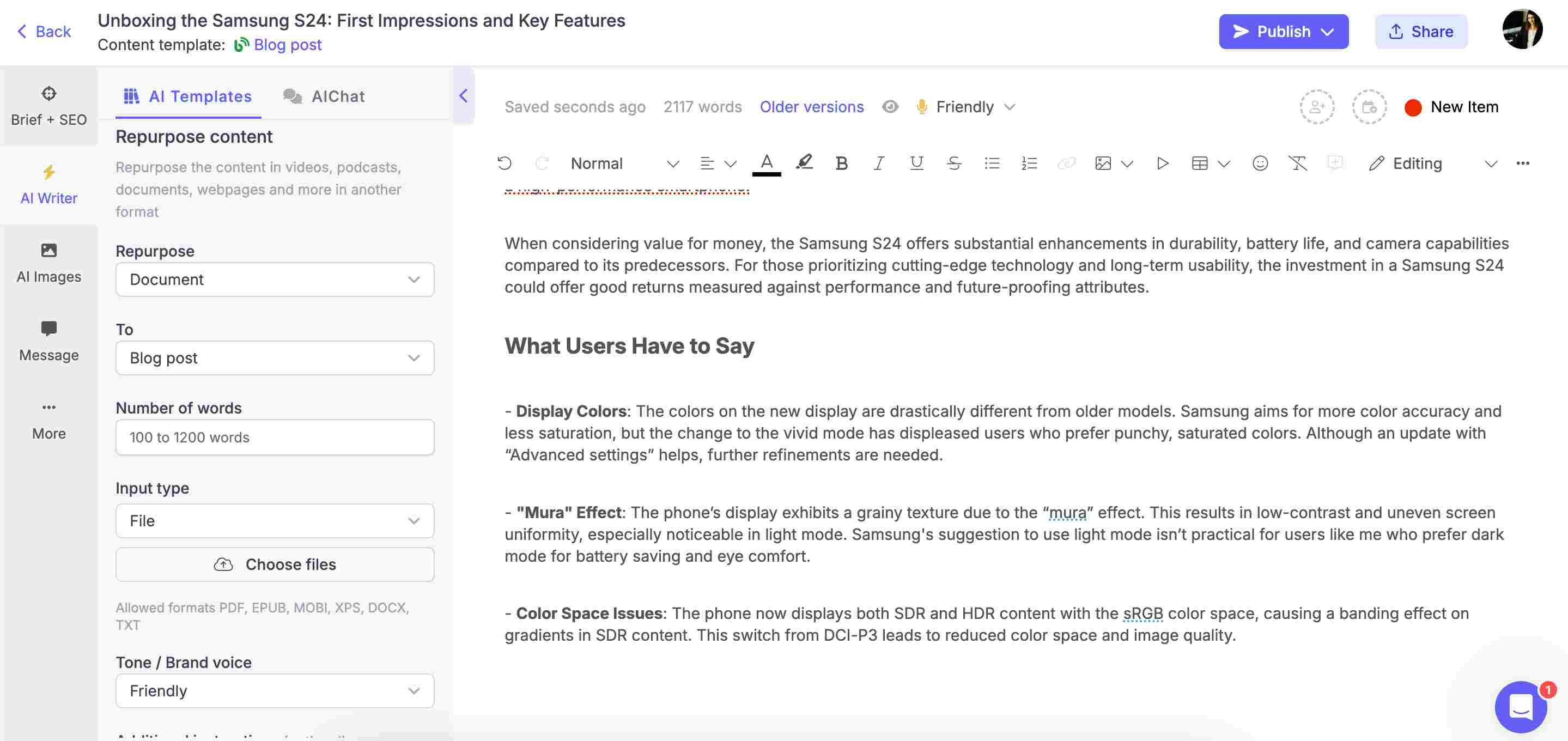Open the Input type File dropdown
The height and width of the screenshot is (741, 1568).
click(x=275, y=520)
